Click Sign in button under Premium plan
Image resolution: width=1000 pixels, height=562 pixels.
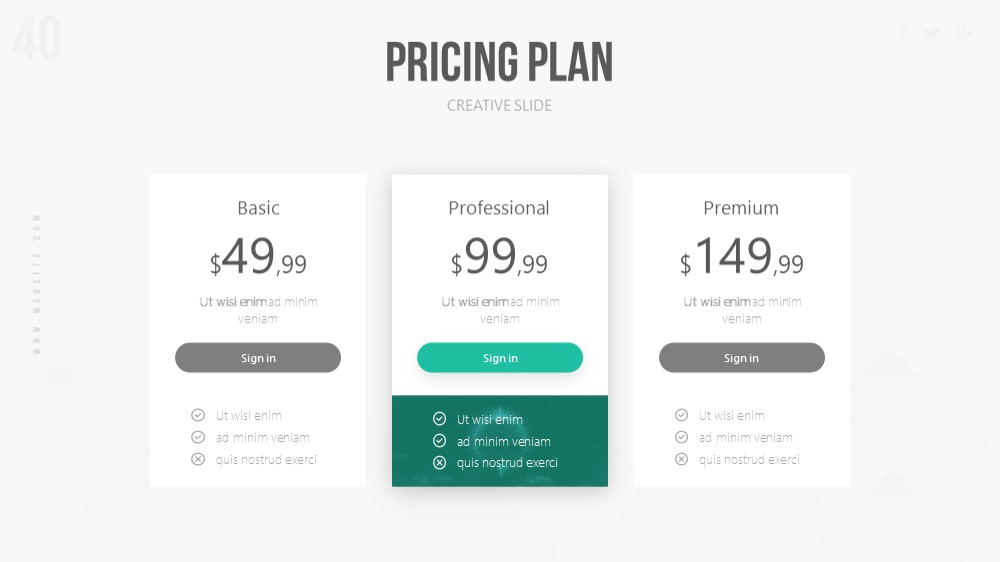coord(741,358)
